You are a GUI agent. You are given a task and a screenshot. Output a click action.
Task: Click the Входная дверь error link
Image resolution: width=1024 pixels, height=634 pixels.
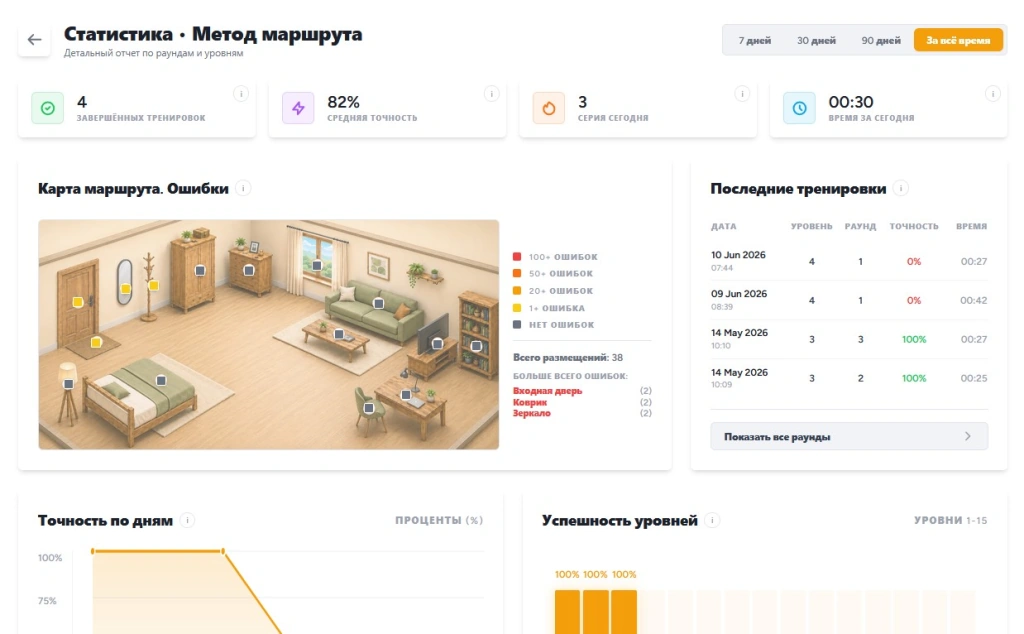coord(547,391)
